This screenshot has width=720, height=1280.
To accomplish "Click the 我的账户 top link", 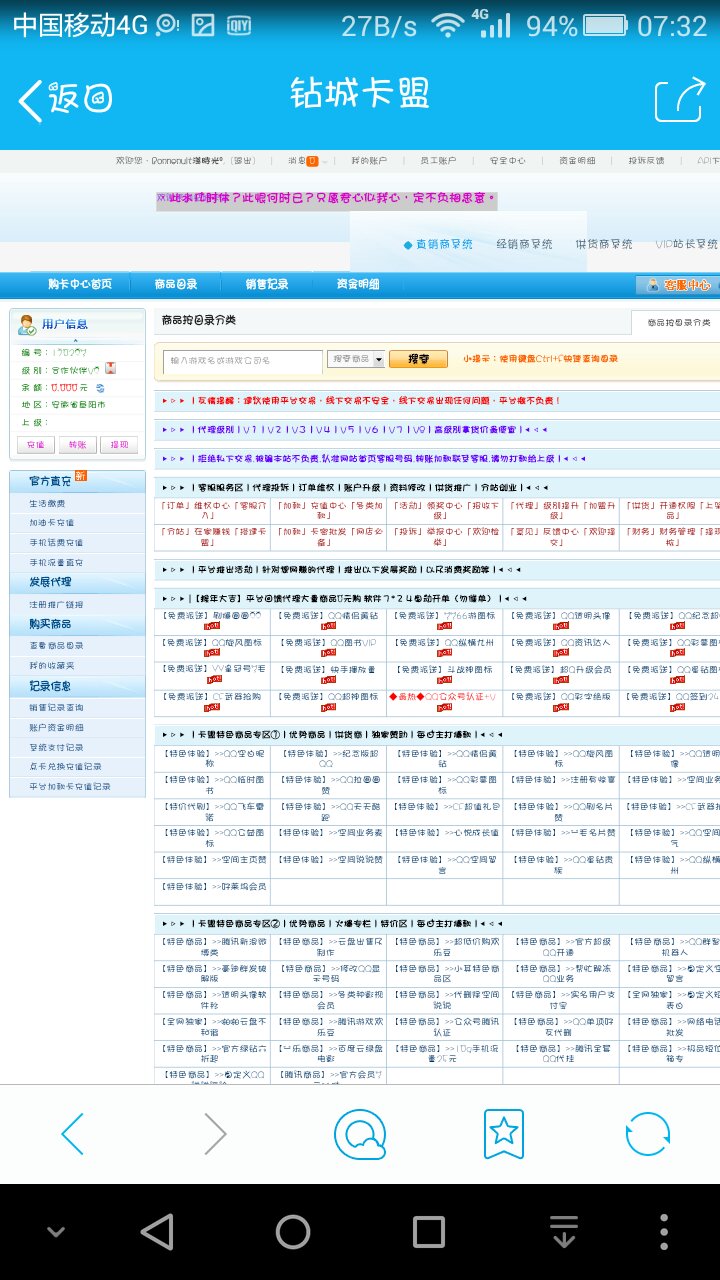I will (368, 161).
